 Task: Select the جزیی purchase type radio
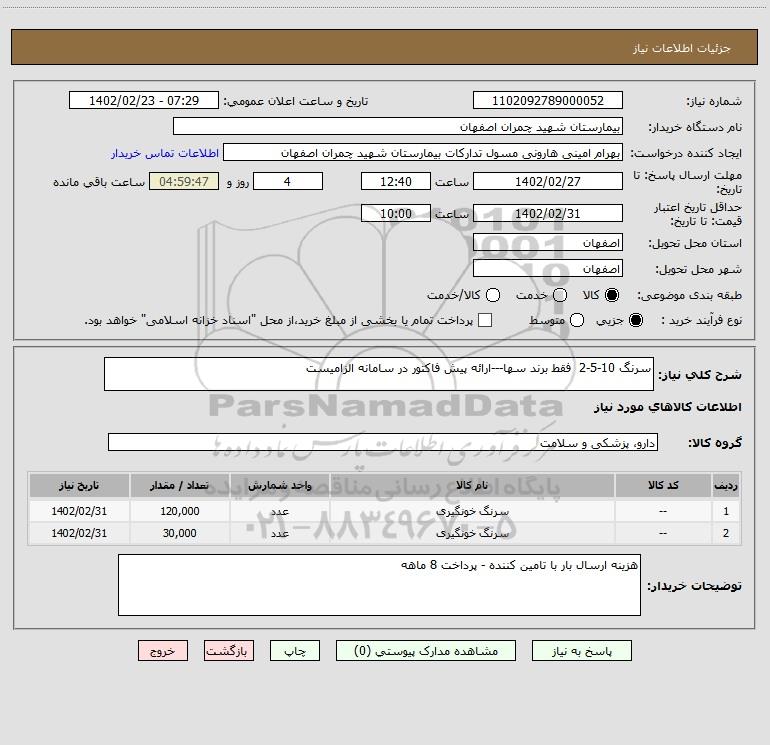click(x=636, y=320)
